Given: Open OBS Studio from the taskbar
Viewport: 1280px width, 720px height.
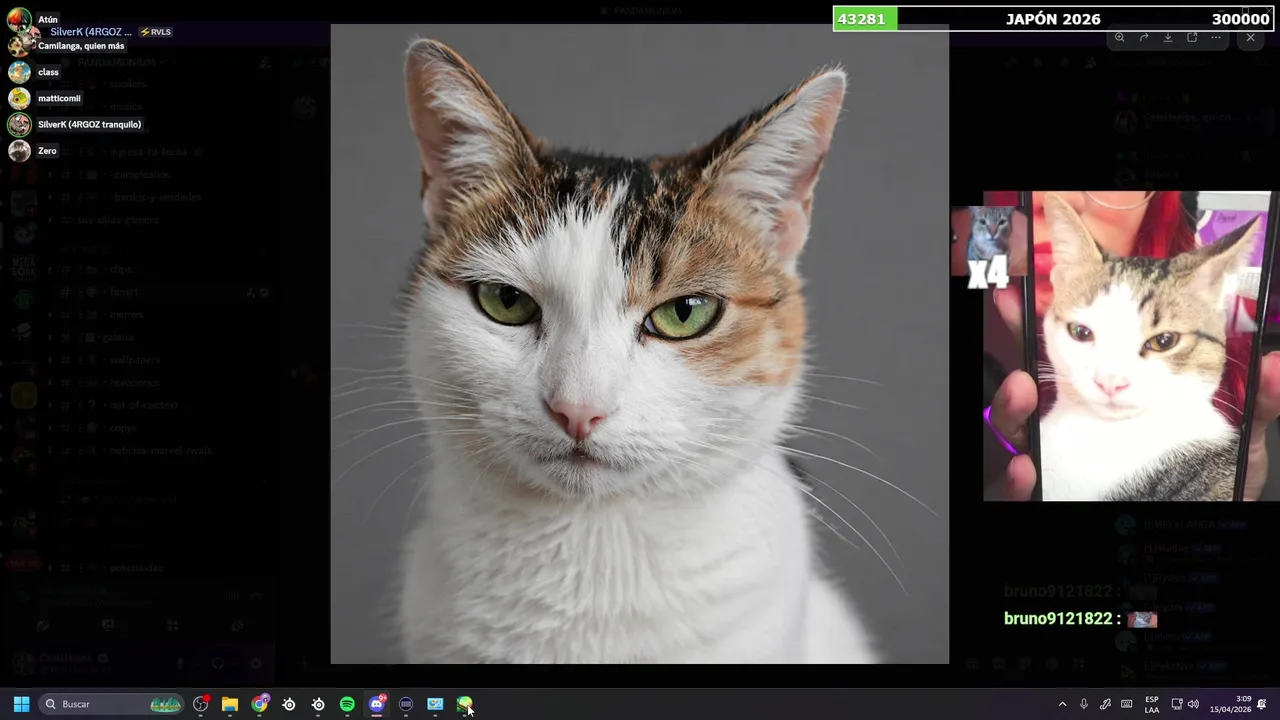Looking at the screenshot, I should (201, 704).
